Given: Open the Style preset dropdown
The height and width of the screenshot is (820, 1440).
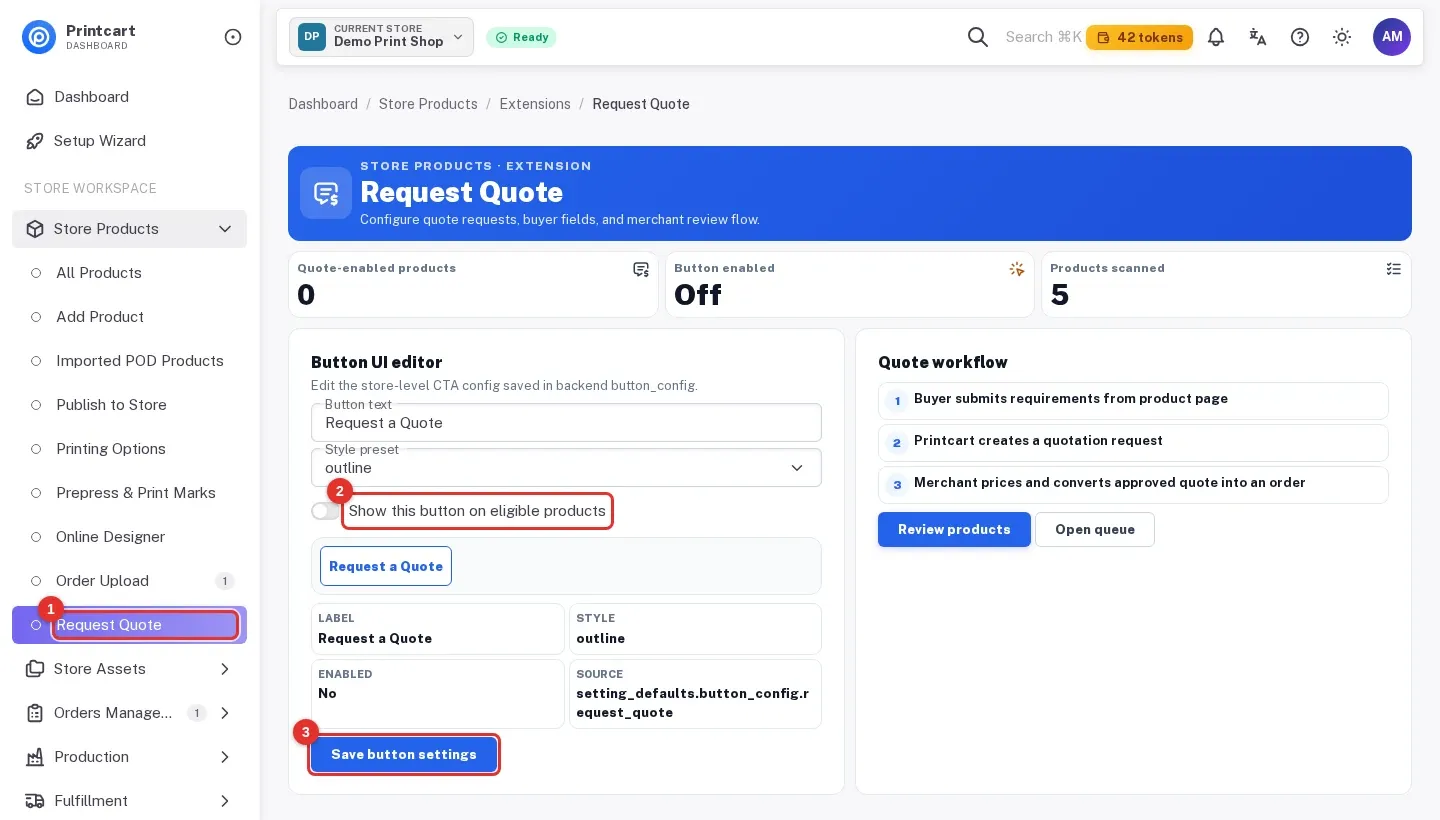Looking at the screenshot, I should (566, 468).
